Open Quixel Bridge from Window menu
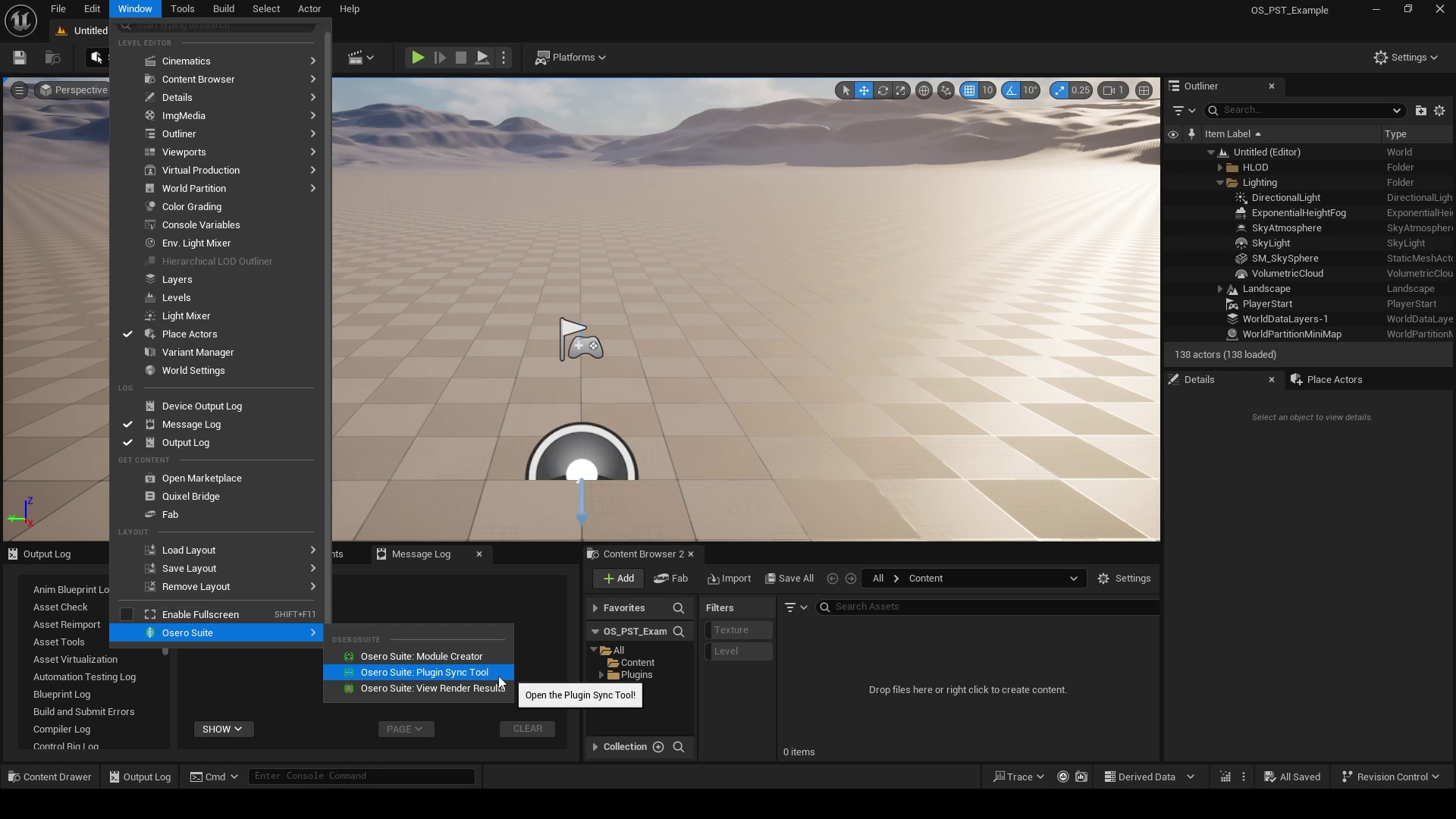1456x819 pixels. [x=216, y=497]
